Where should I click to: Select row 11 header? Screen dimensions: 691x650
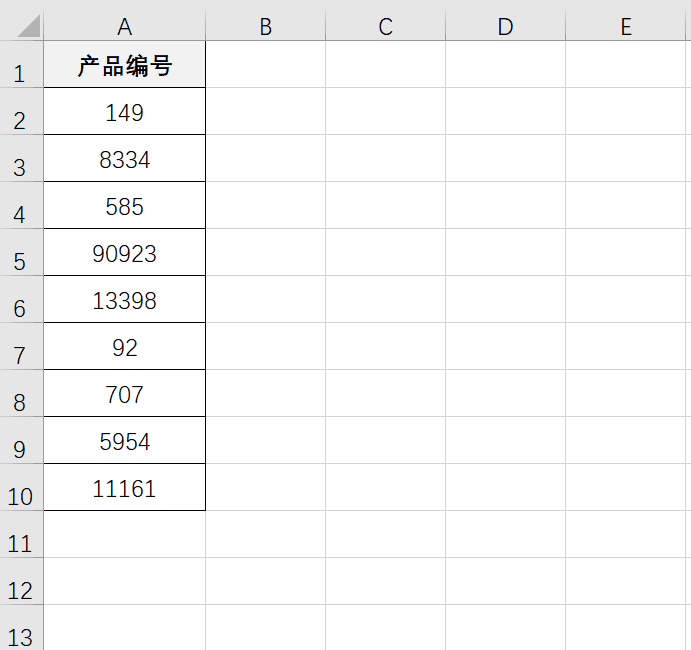[x=21, y=534]
